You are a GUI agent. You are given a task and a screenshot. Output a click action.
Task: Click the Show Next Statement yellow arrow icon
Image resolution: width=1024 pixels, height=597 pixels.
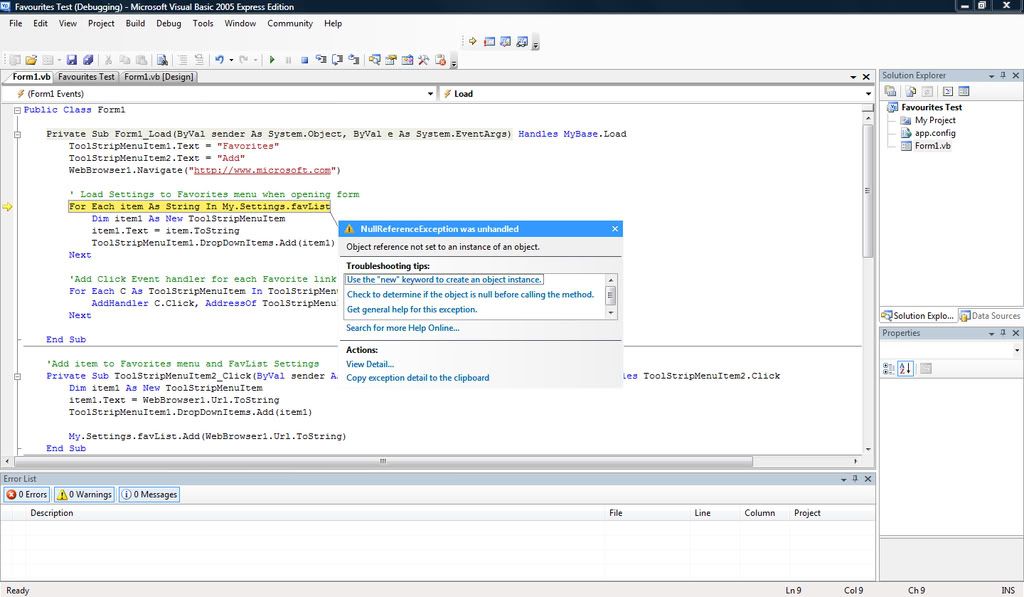472,41
